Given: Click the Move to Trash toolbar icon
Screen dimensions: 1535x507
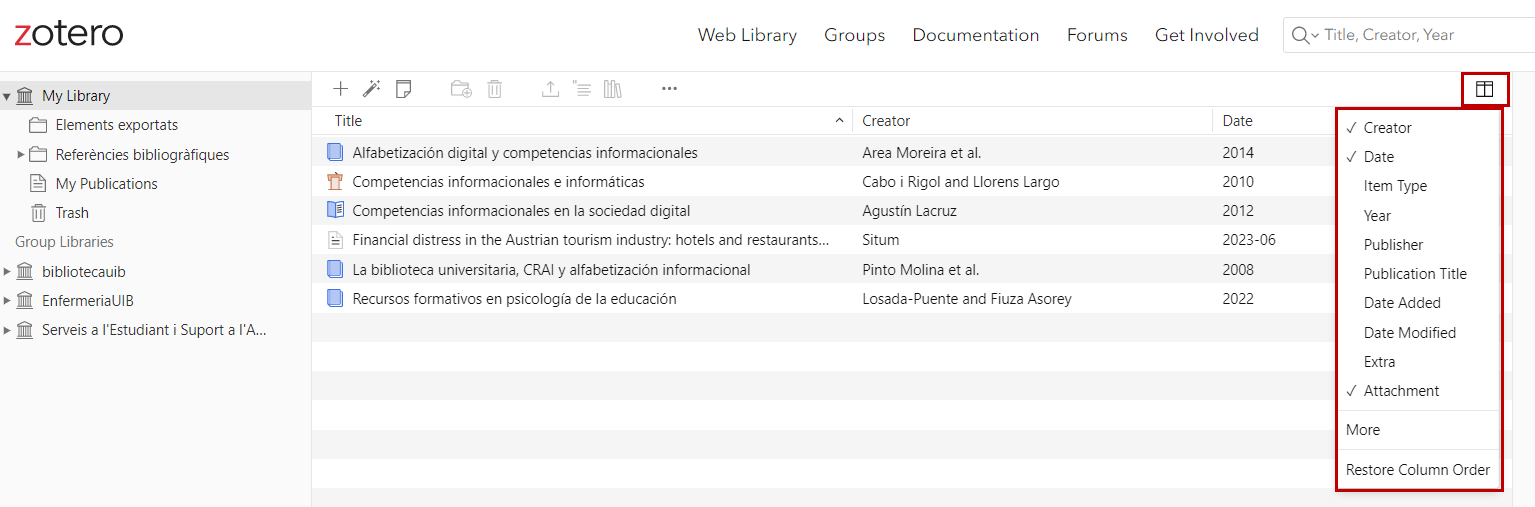Looking at the screenshot, I should click(494, 89).
